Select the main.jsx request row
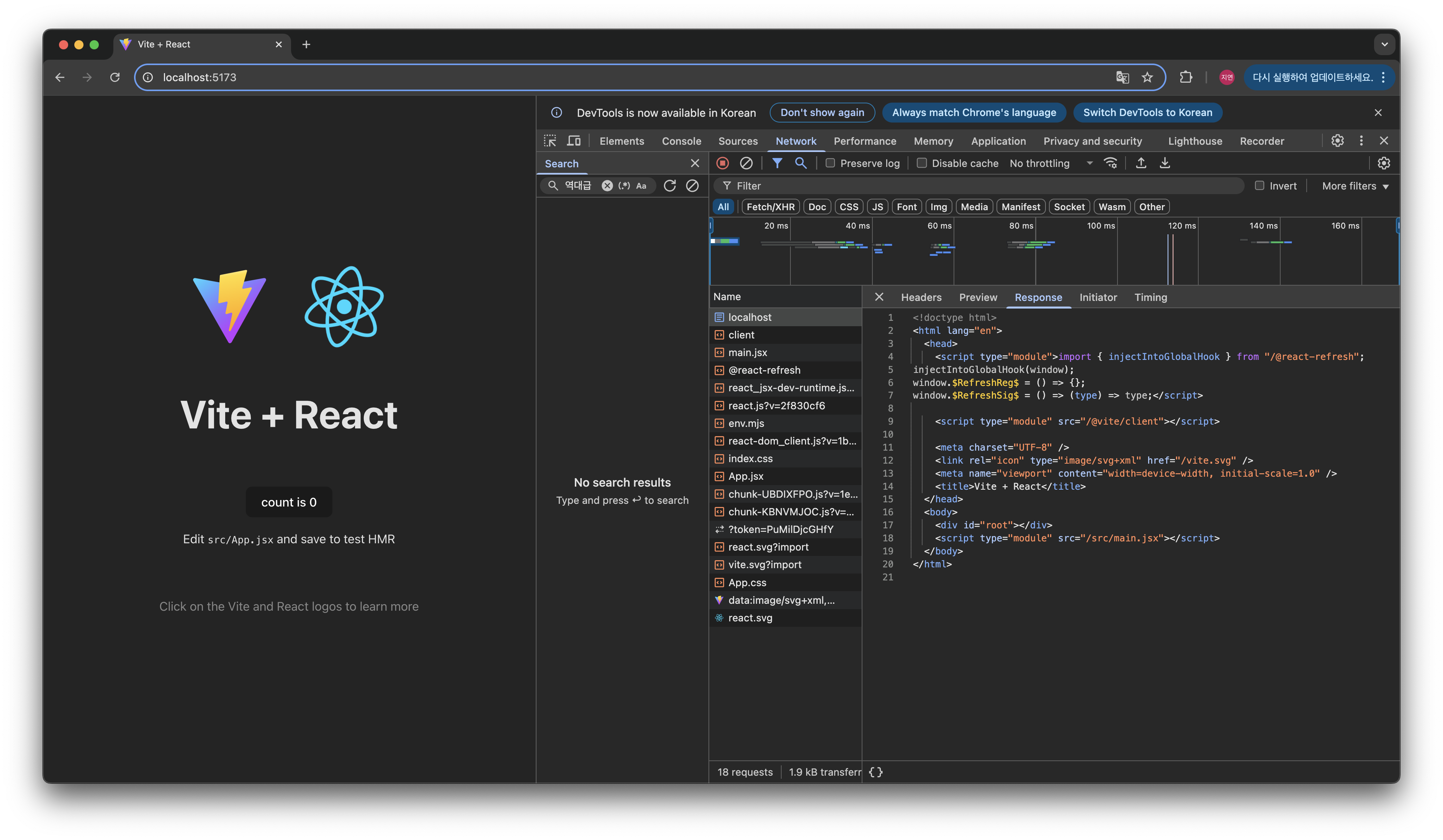 click(x=747, y=353)
